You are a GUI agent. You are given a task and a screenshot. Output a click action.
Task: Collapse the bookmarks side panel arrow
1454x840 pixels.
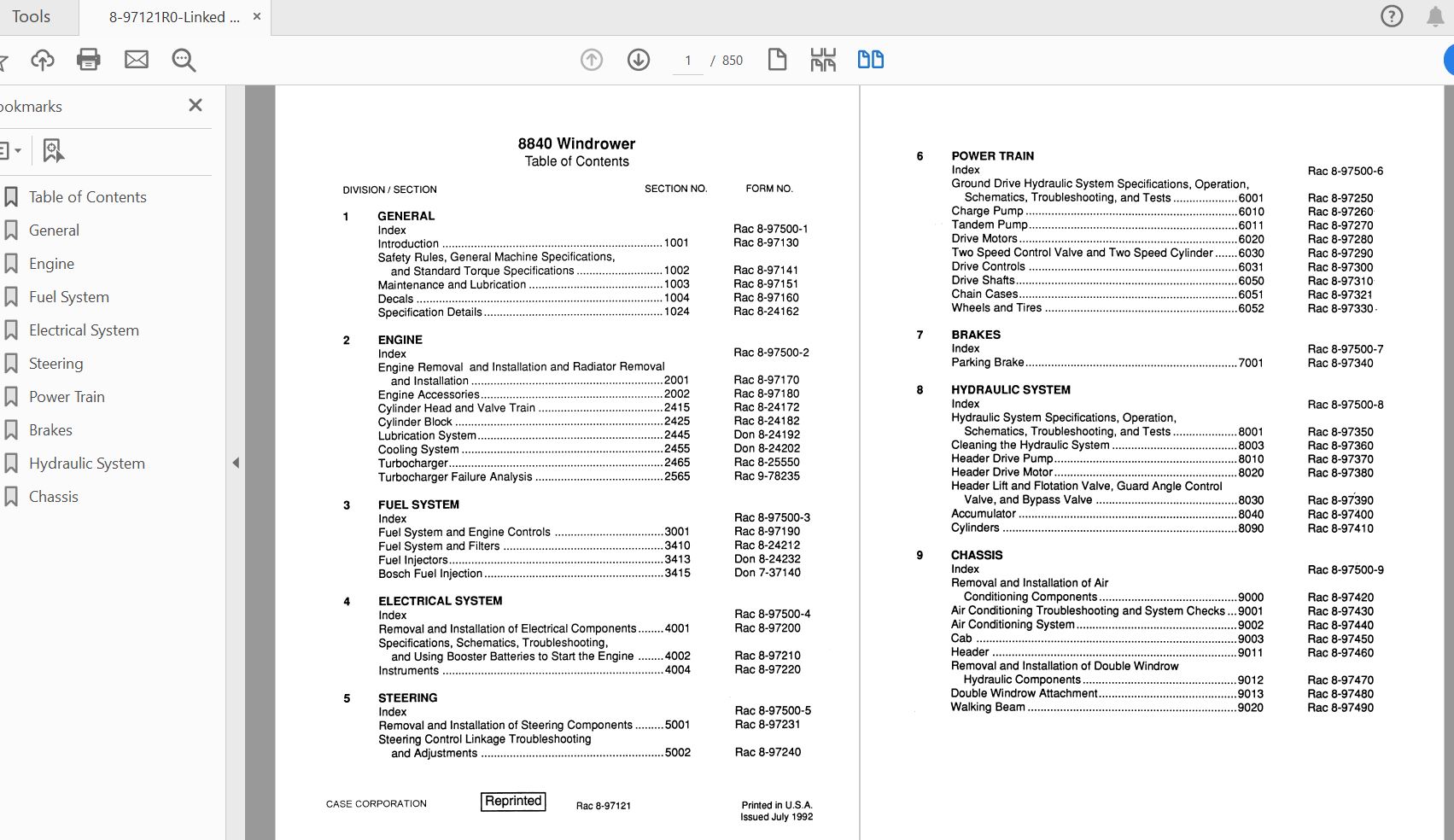[x=236, y=463]
